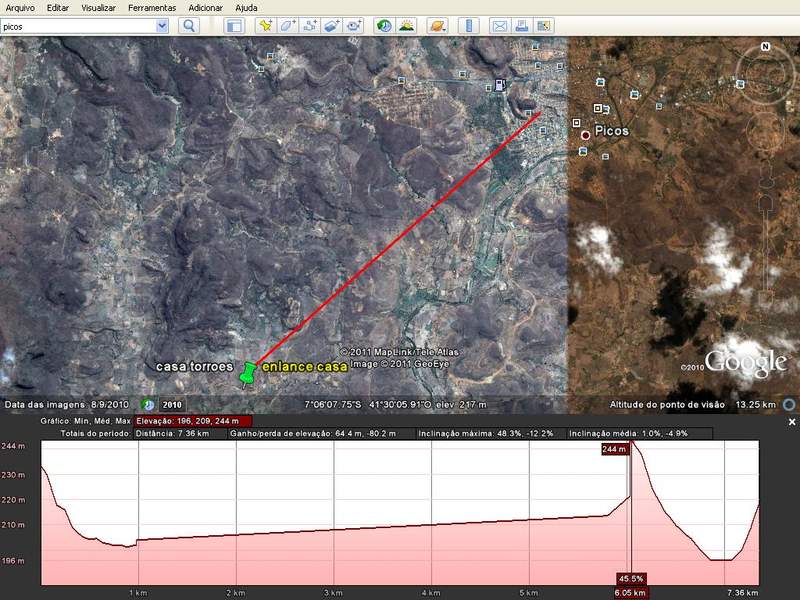Viewport: 800px width, 600px height.
Task: Open the ruler measurement tool
Action: pos(469,26)
